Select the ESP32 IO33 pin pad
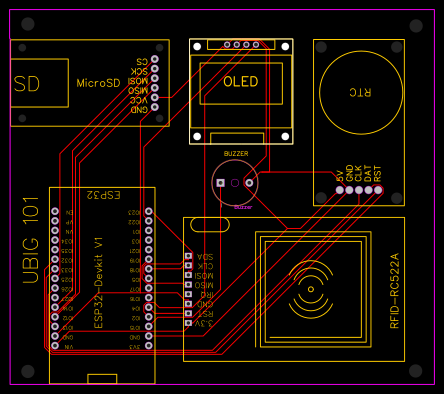The height and width of the screenshot is (394, 444). coord(55,269)
